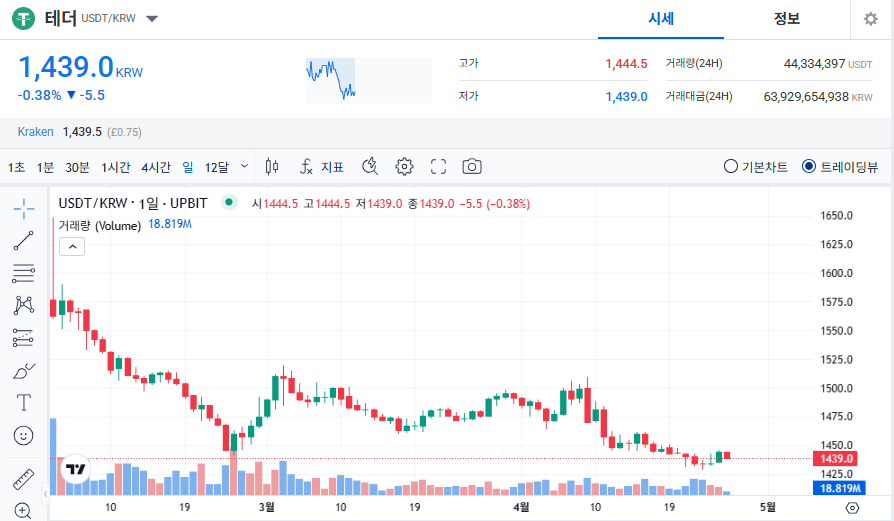Click the 고가 value 1,444.5
Viewport: 894px width, 521px height.
626,63
